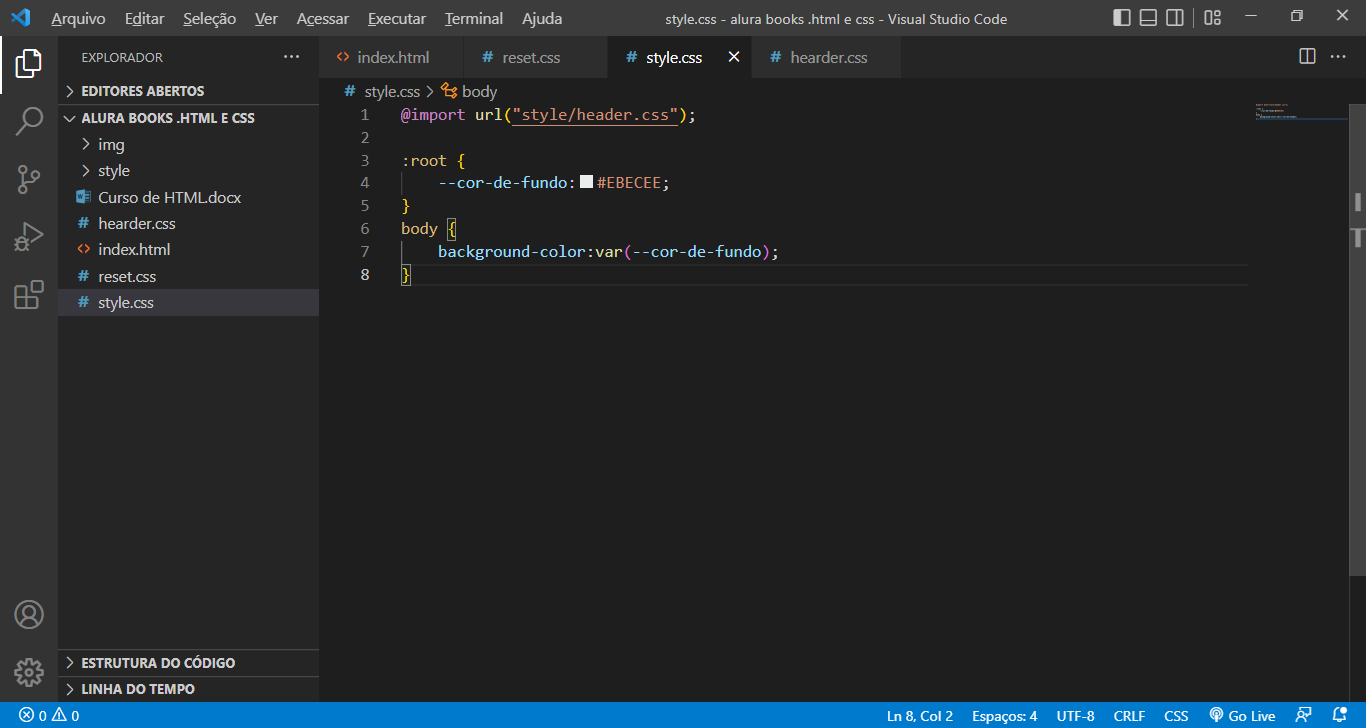The image size is (1366, 728).
Task: Change the UTF-8 encoding
Action: click(1075, 716)
